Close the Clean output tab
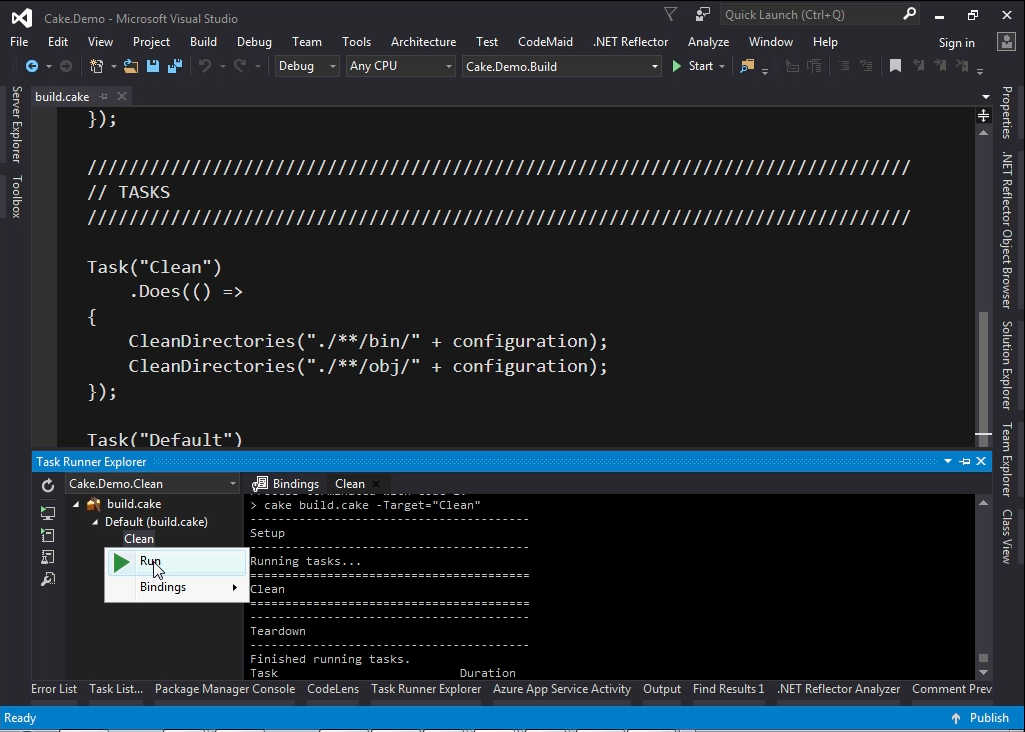 376,484
